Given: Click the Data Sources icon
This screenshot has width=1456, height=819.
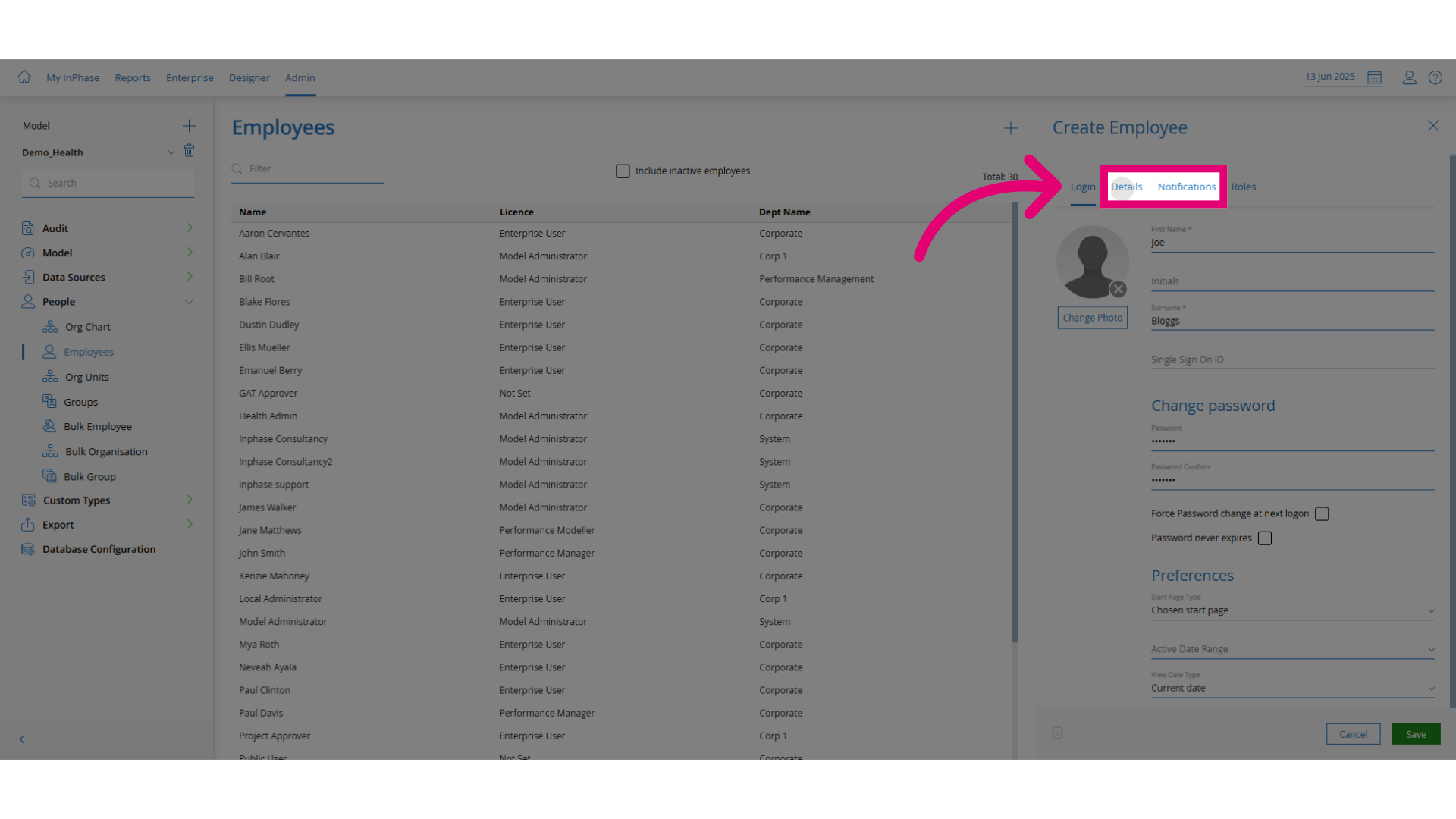Looking at the screenshot, I should [x=28, y=277].
